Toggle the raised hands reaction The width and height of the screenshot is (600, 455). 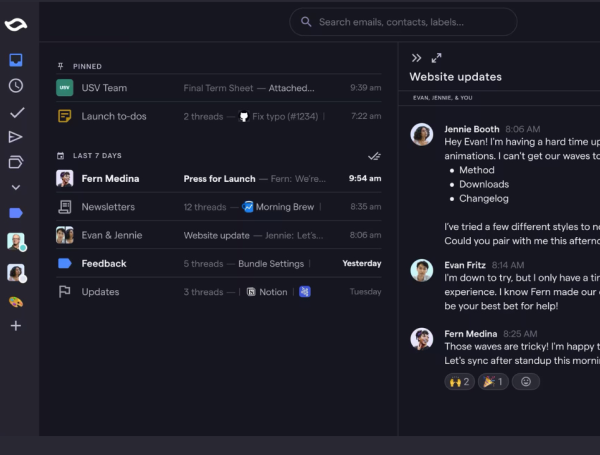(459, 381)
